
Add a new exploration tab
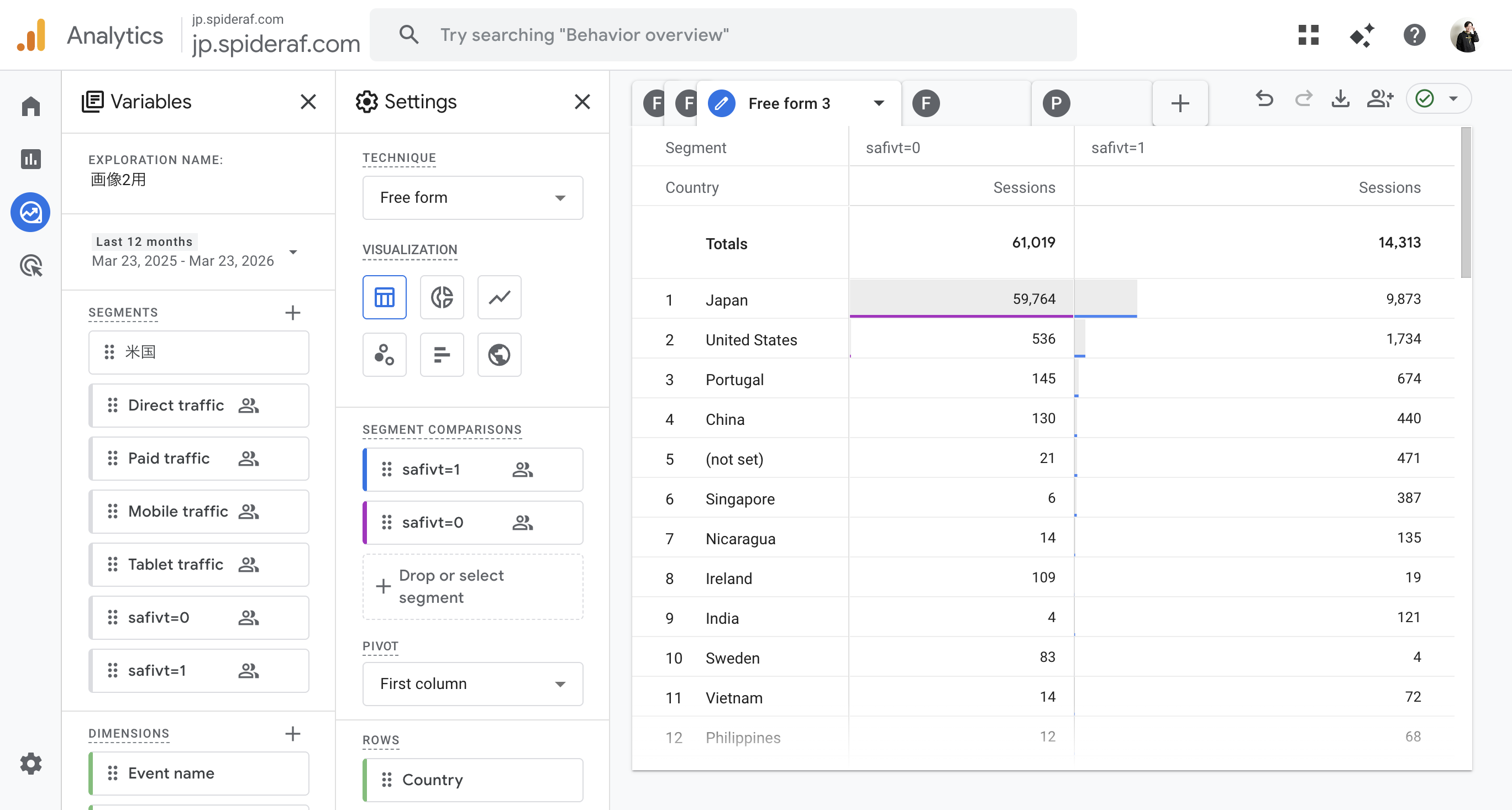click(1180, 103)
